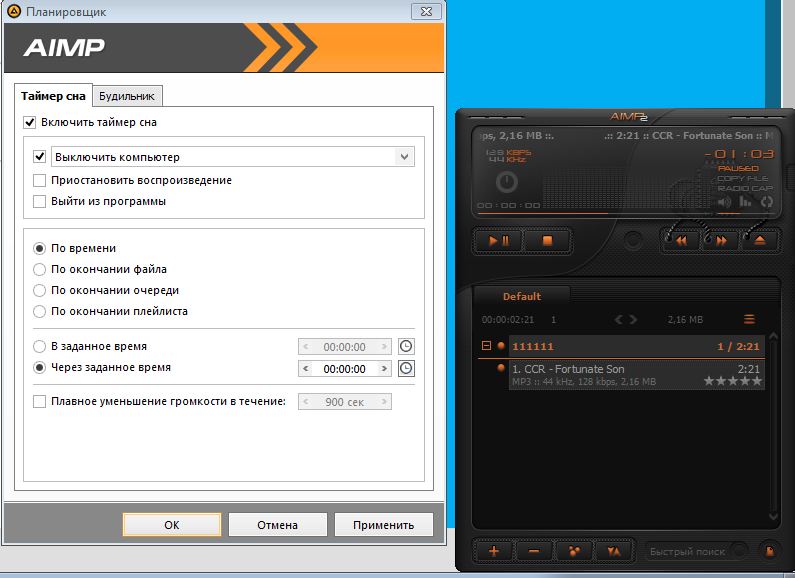Click the playlist scrollbar down arrow
Image resolution: width=795 pixels, height=578 pixels.
point(773,517)
